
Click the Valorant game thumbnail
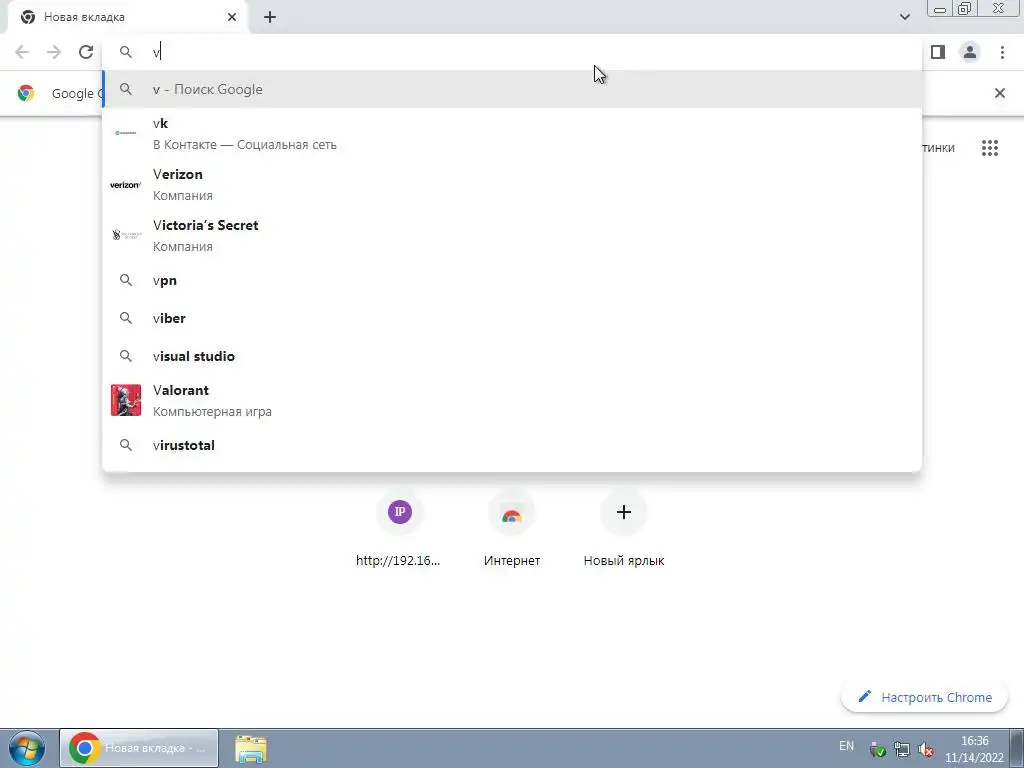126,400
